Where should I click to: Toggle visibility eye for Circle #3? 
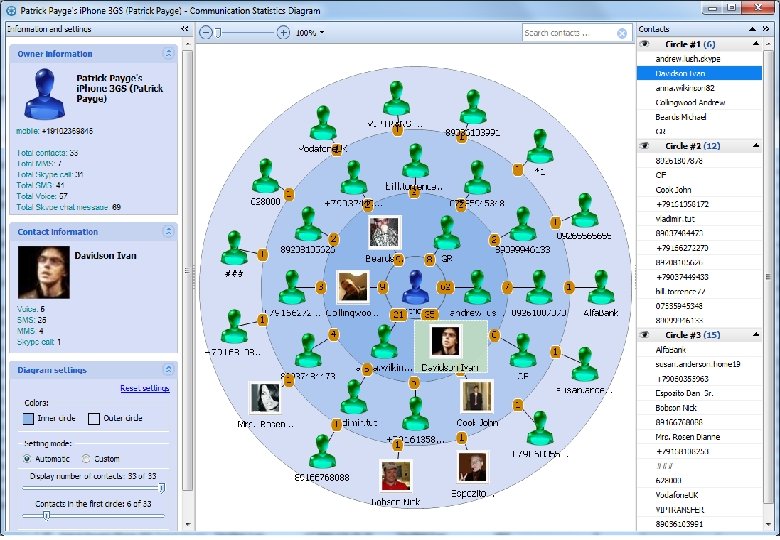click(644, 335)
